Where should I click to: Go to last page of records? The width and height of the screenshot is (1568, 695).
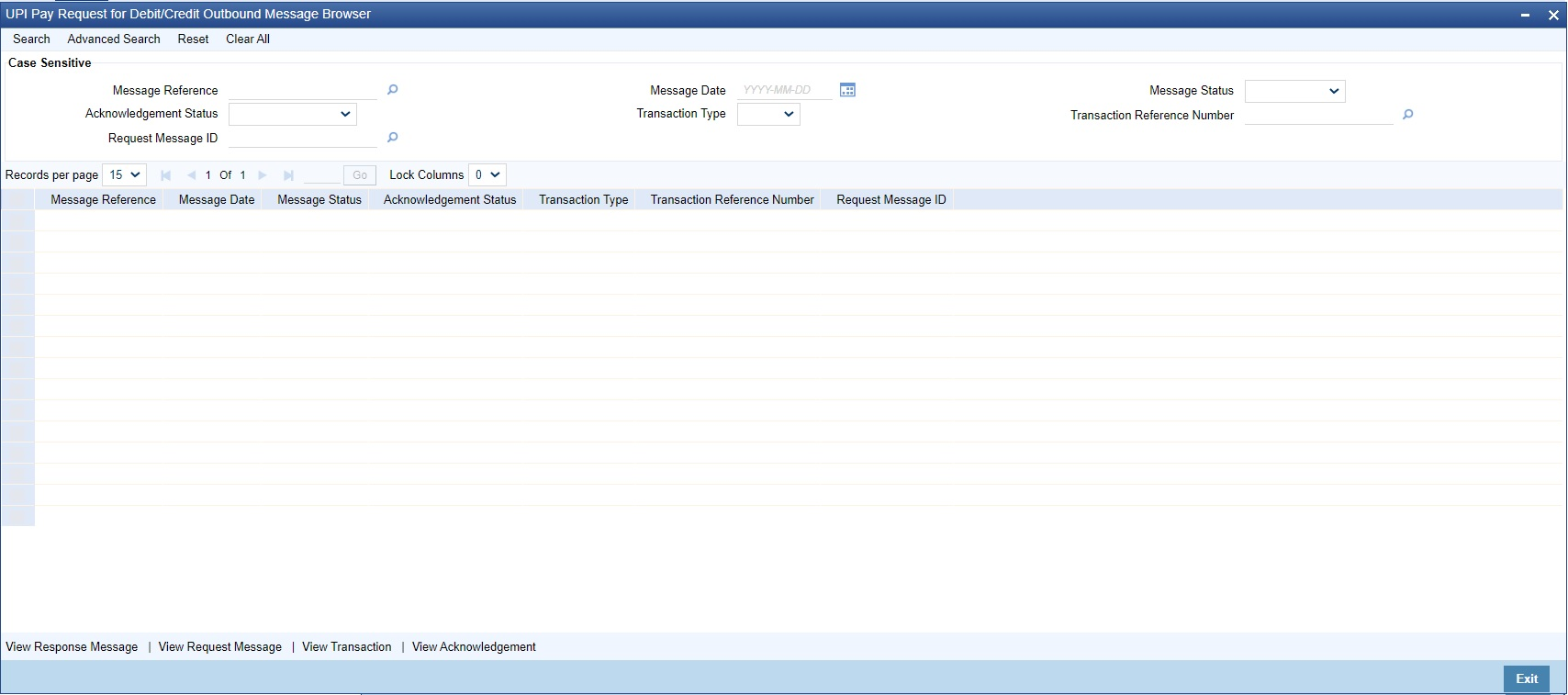(x=288, y=175)
